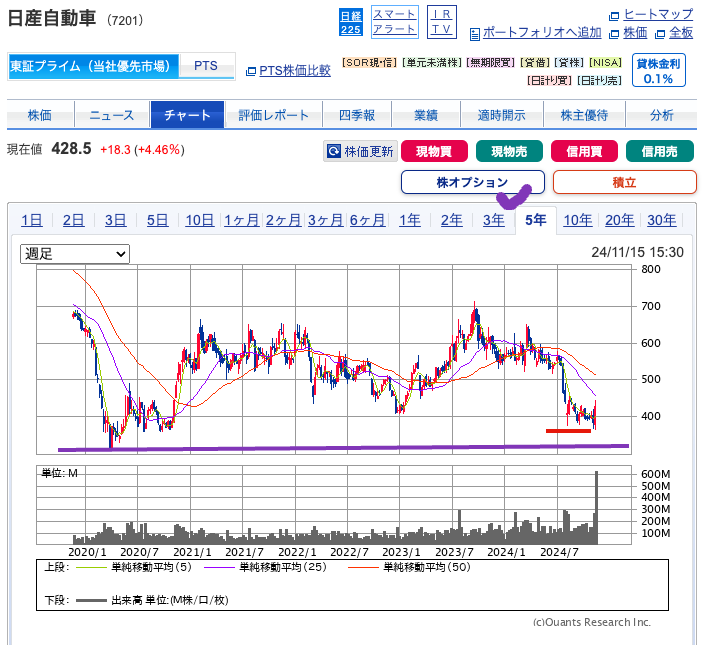Select the 3日 chart period
705x645 pixels.
116,220
